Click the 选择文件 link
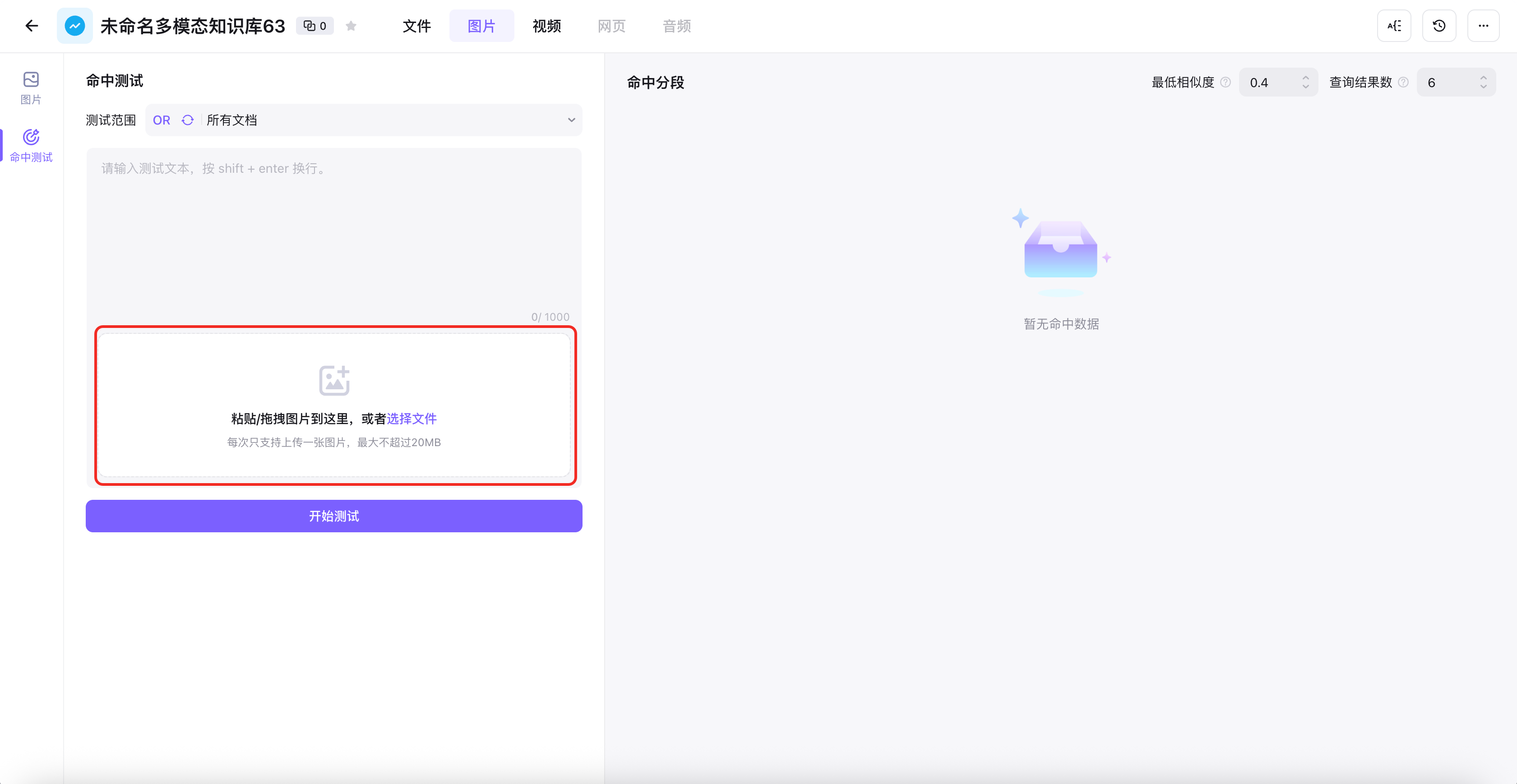This screenshot has width=1517, height=784. tap(412, 419)
